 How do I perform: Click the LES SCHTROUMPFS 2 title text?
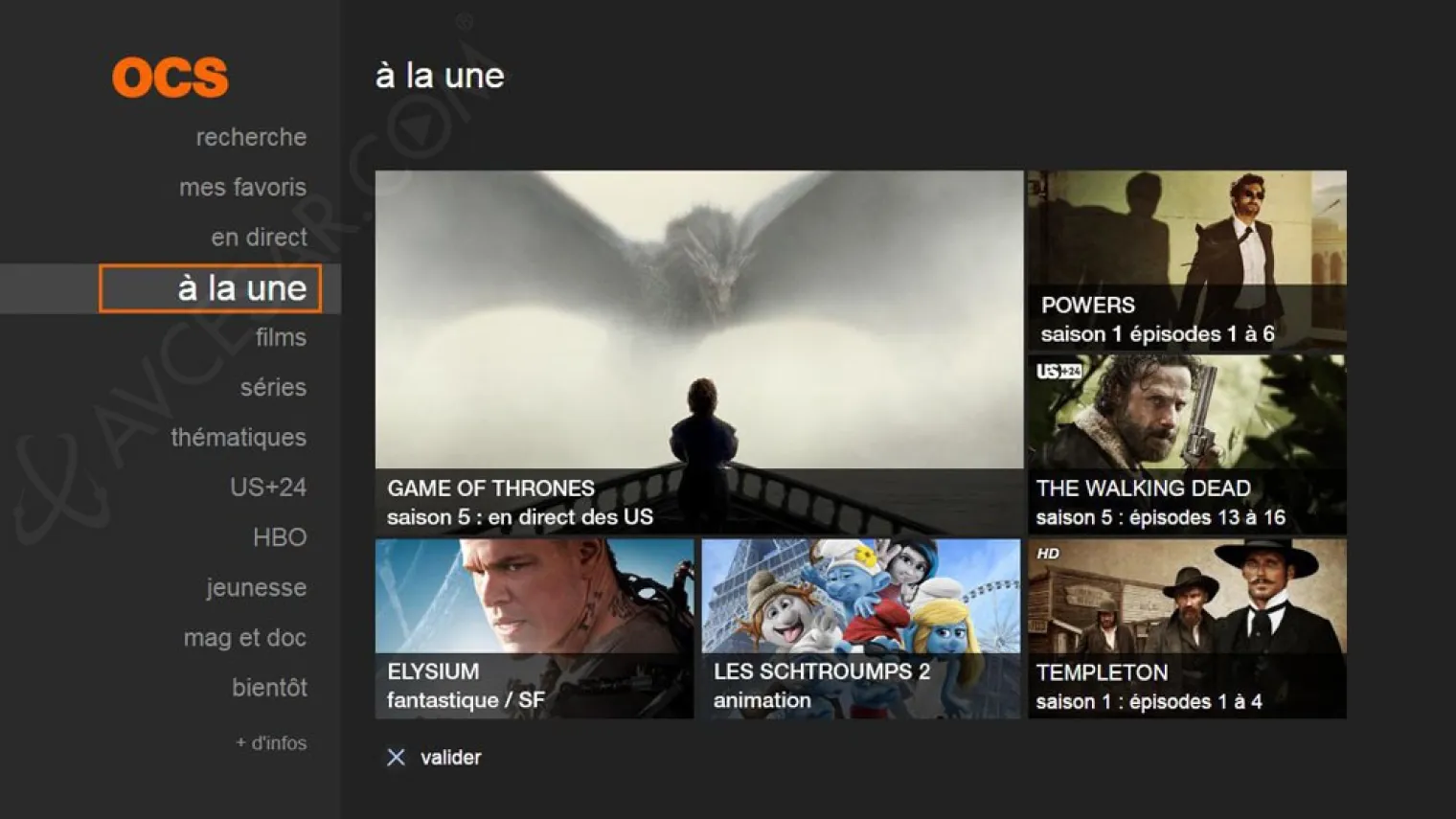pos(822,671)
